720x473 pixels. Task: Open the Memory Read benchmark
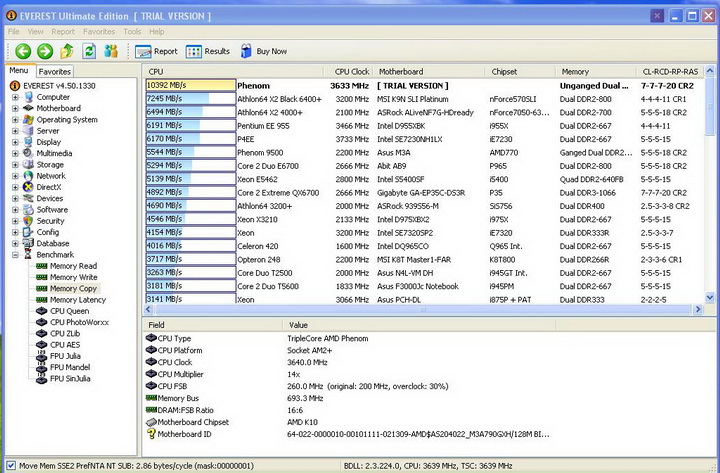click(67, 266)
